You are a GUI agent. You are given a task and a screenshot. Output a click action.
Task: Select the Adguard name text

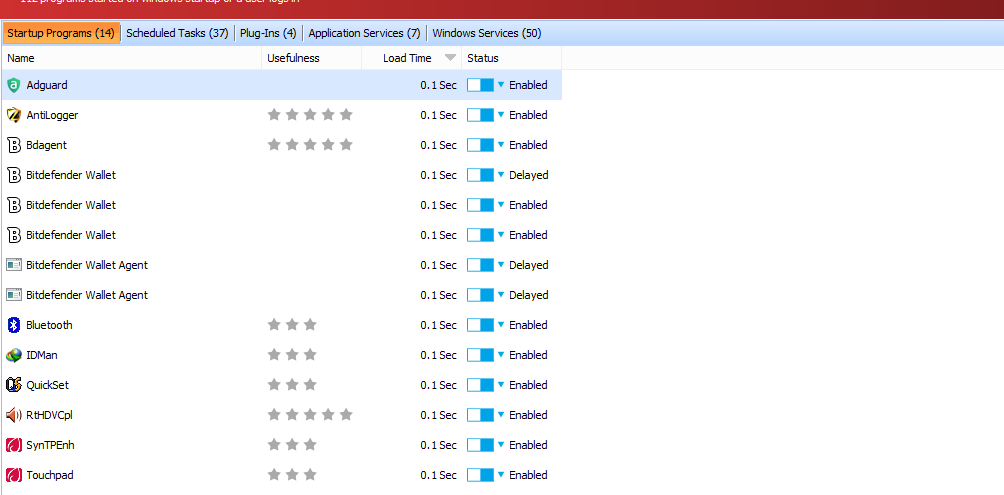(47, 85)
